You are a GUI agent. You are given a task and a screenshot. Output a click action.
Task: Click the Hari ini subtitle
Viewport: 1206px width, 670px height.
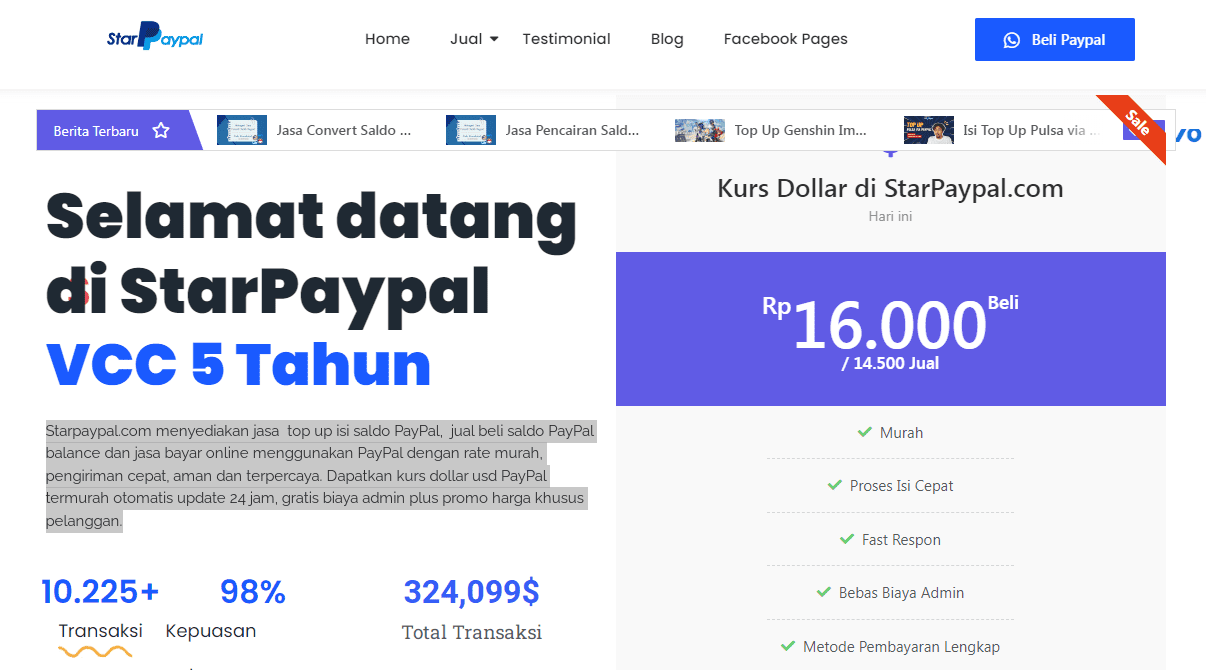click(890, 216)
